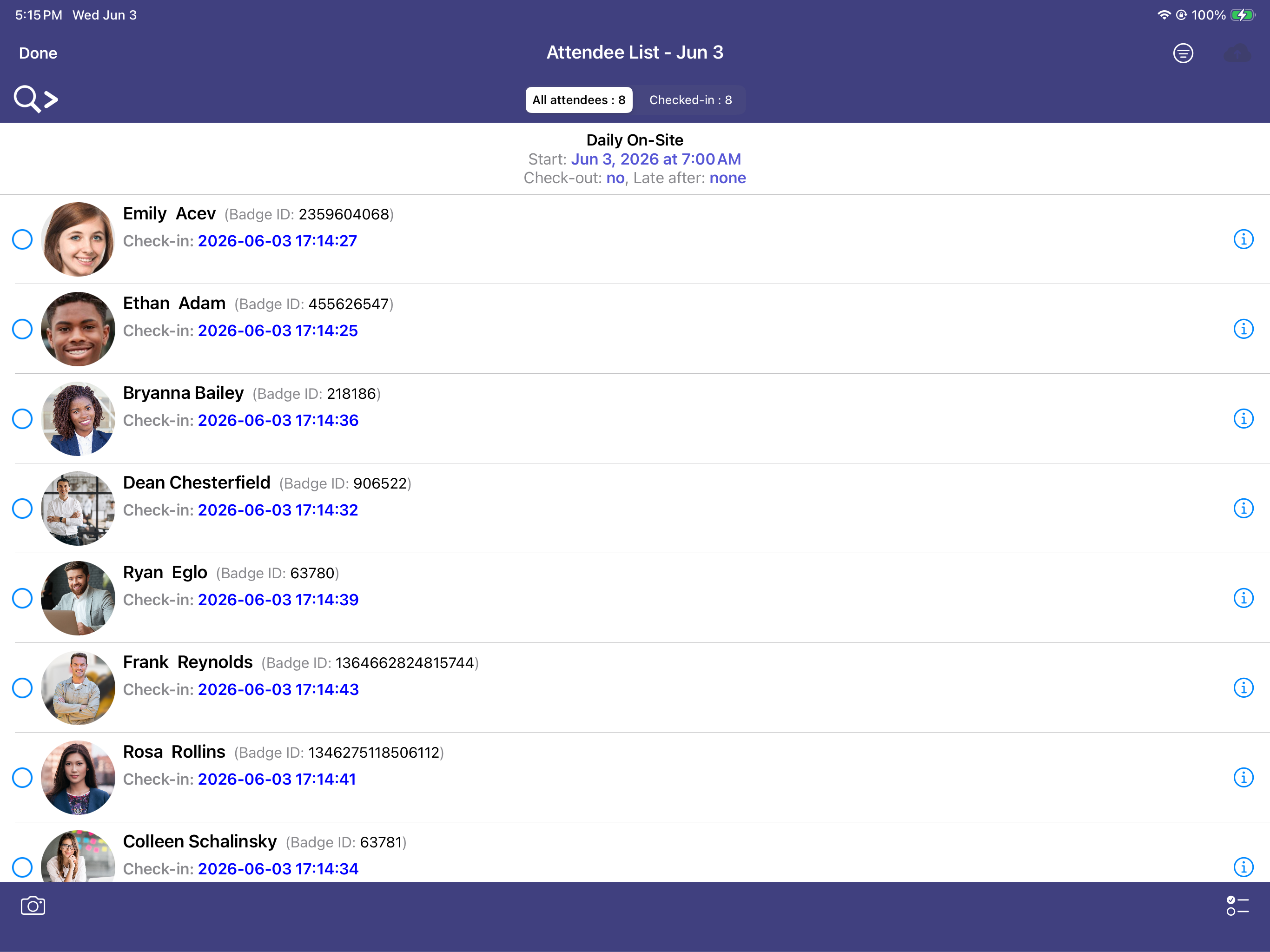
Task: Show info for Colleen Schalinsky
Action: pos(1243,867)
